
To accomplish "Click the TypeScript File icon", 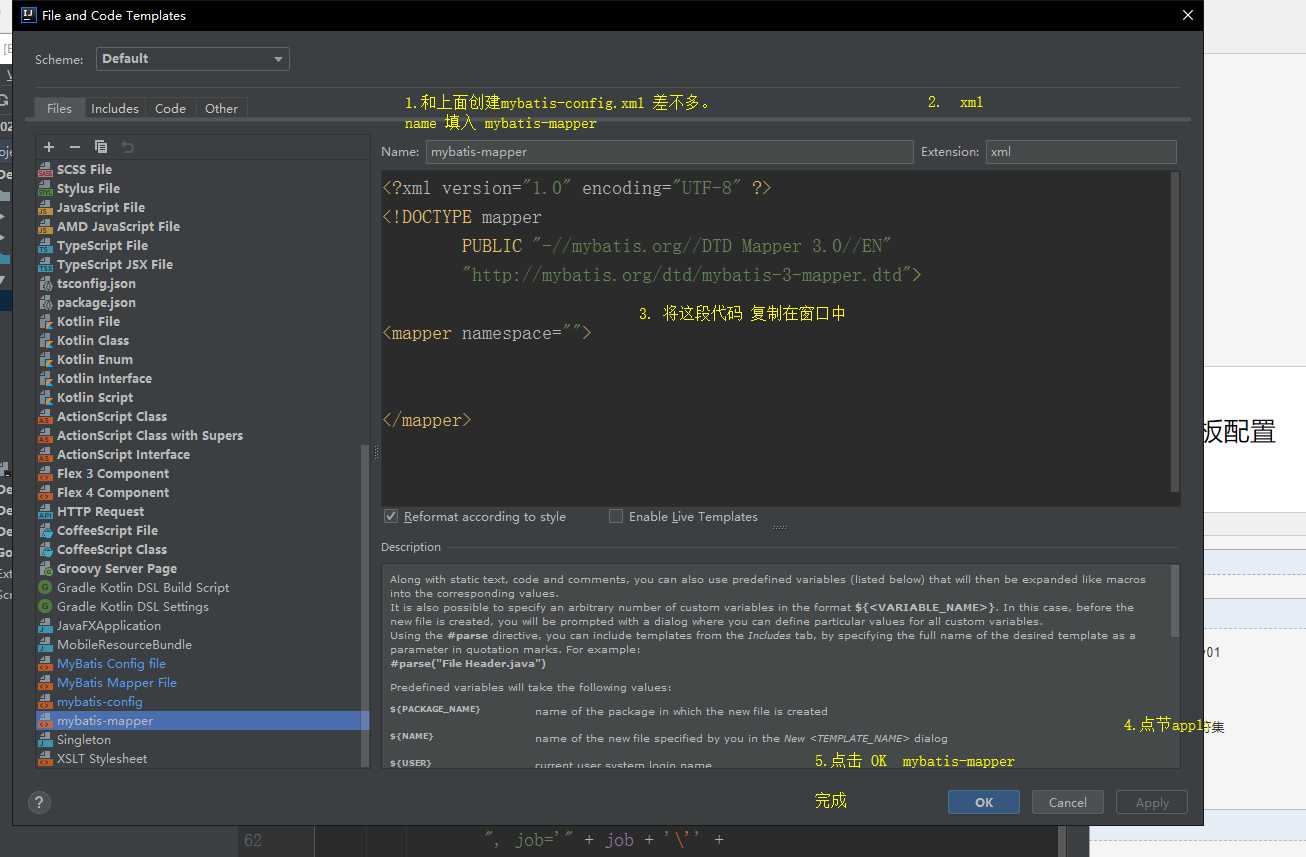I will click(45, 246).
